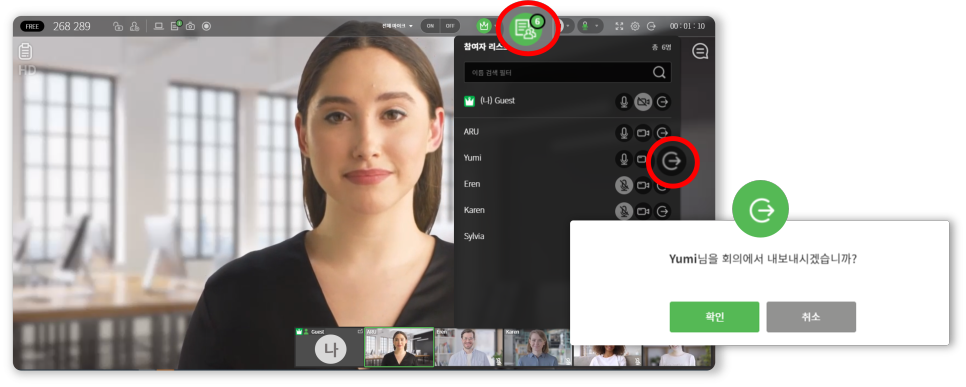
Task: Pop out Guest thumbnail via corner icon
Action: pos(360,332)
